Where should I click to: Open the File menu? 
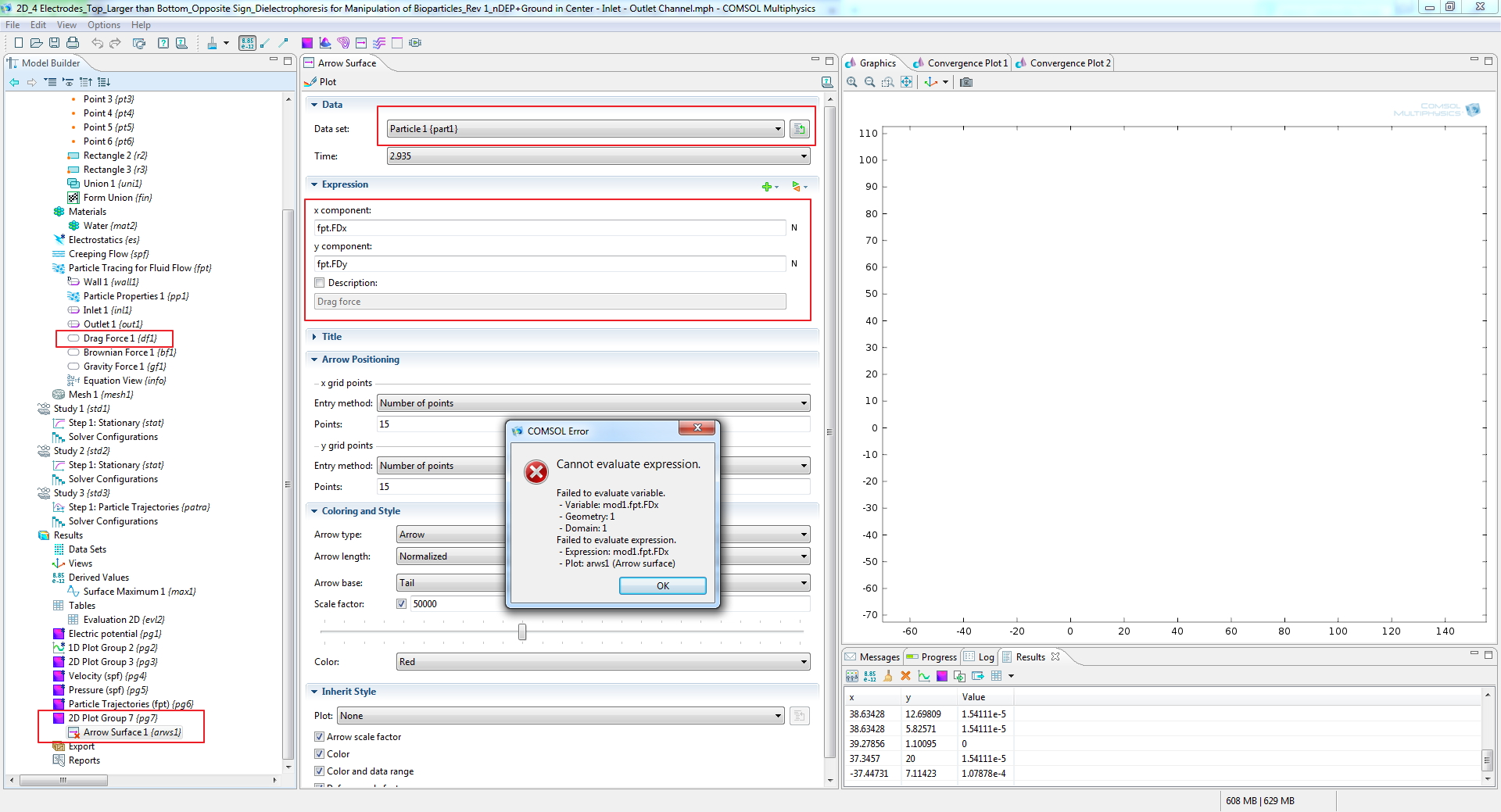click(13, 25)
